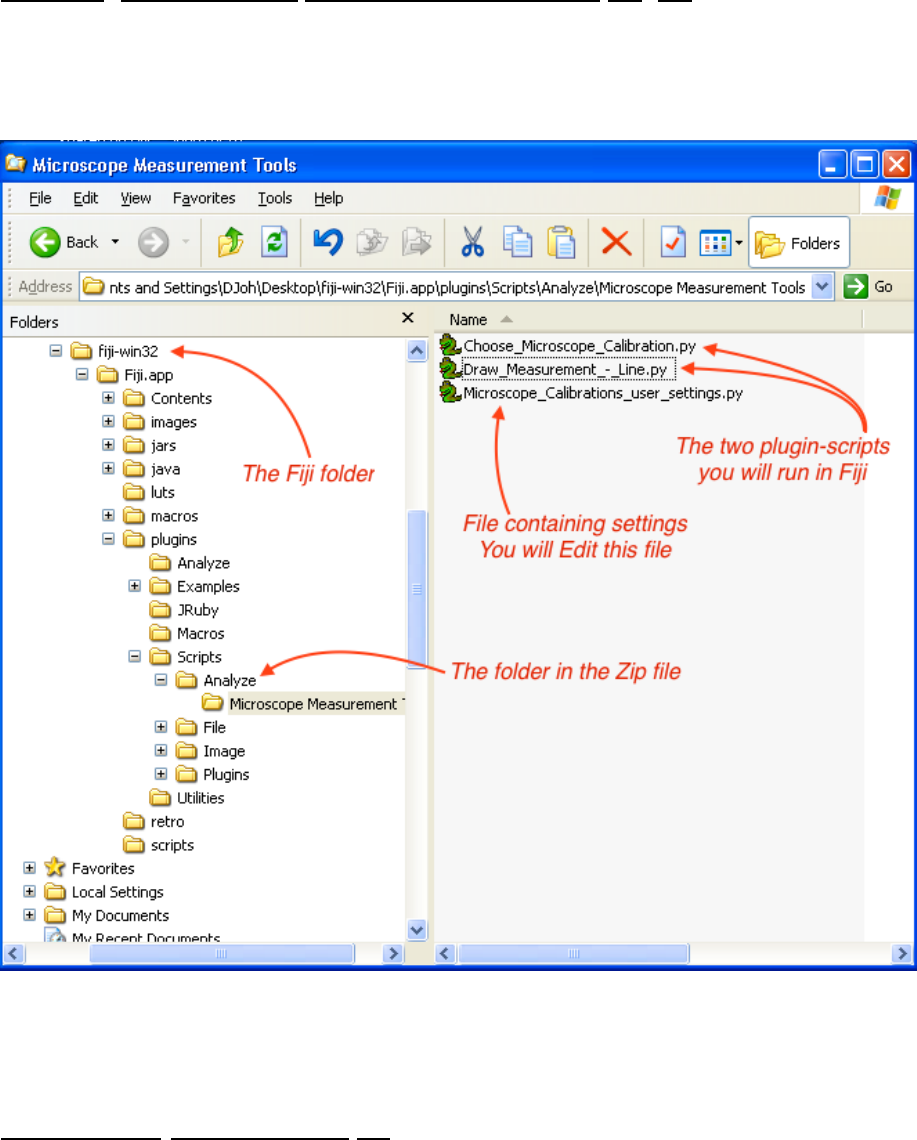Click the Cut scissors icon
Viewport: 917px width, 1140px height.
[x=473, y=242]
